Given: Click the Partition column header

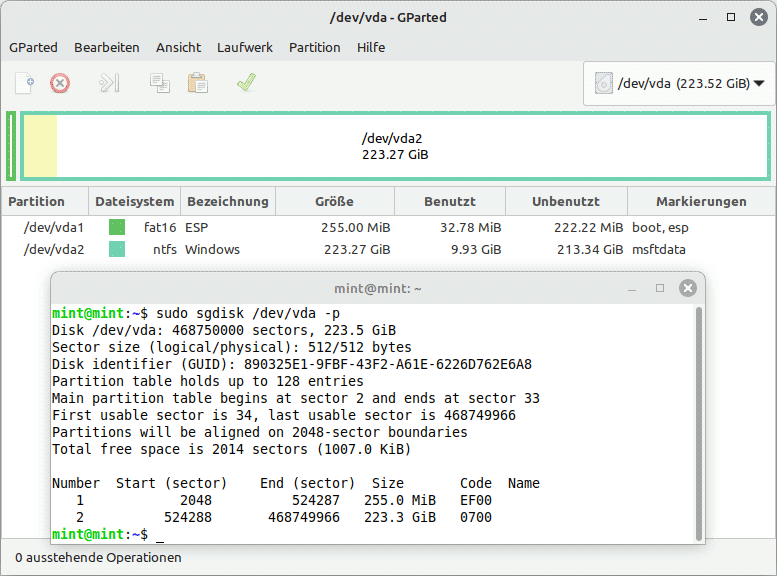Looking at the screenshot, I should click(45, 201).
